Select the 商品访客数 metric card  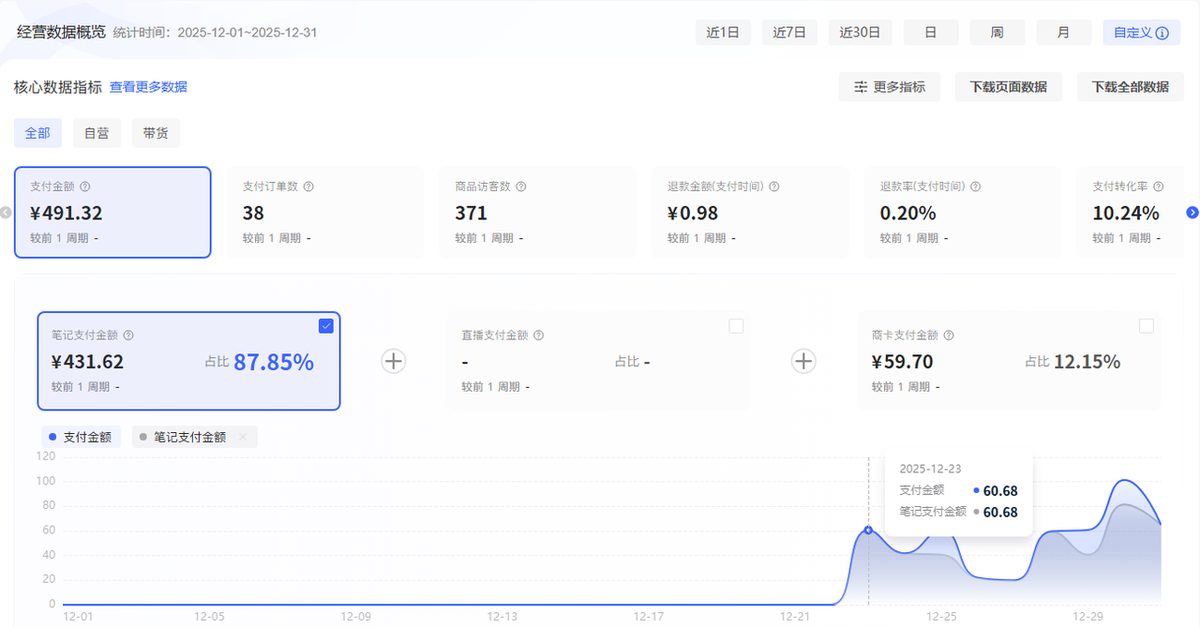(x=538, y=212)
